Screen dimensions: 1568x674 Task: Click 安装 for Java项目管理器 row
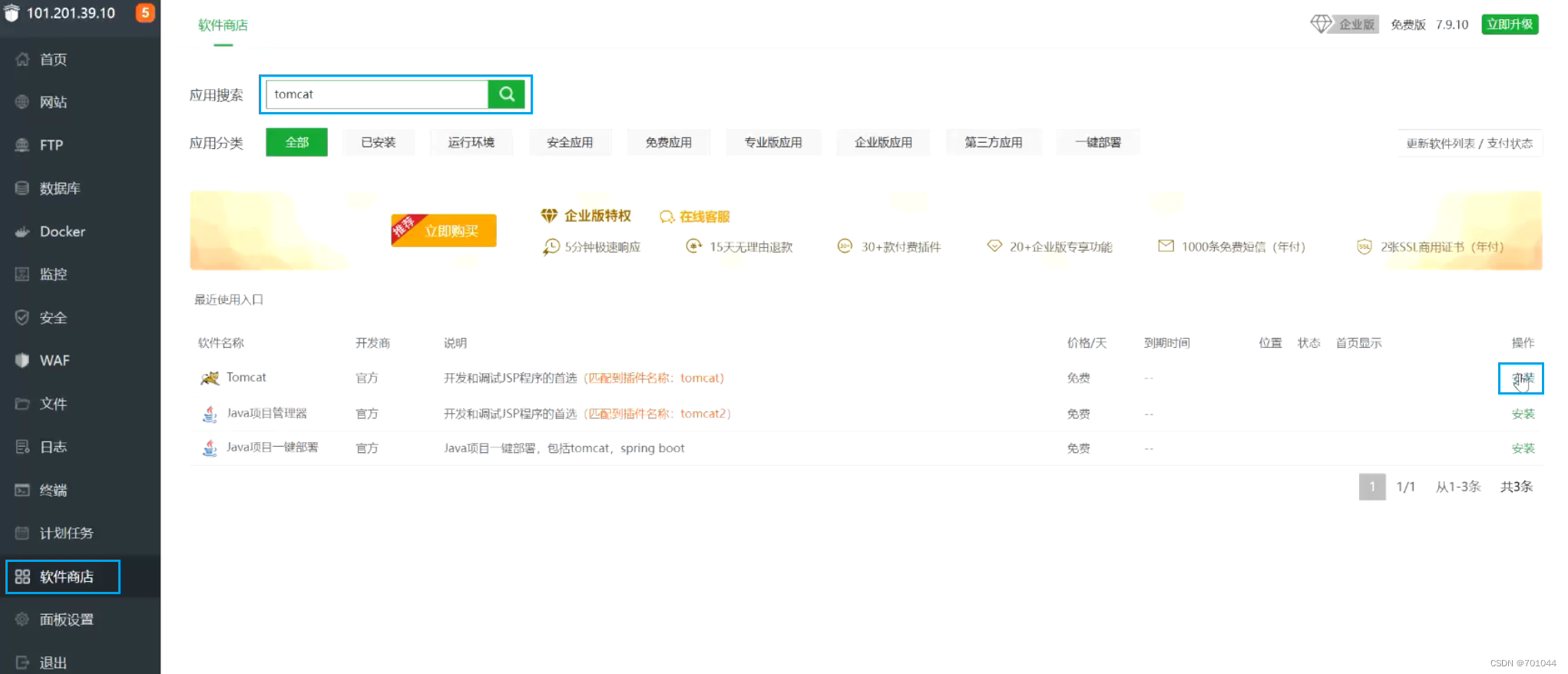click(1523, 414)
